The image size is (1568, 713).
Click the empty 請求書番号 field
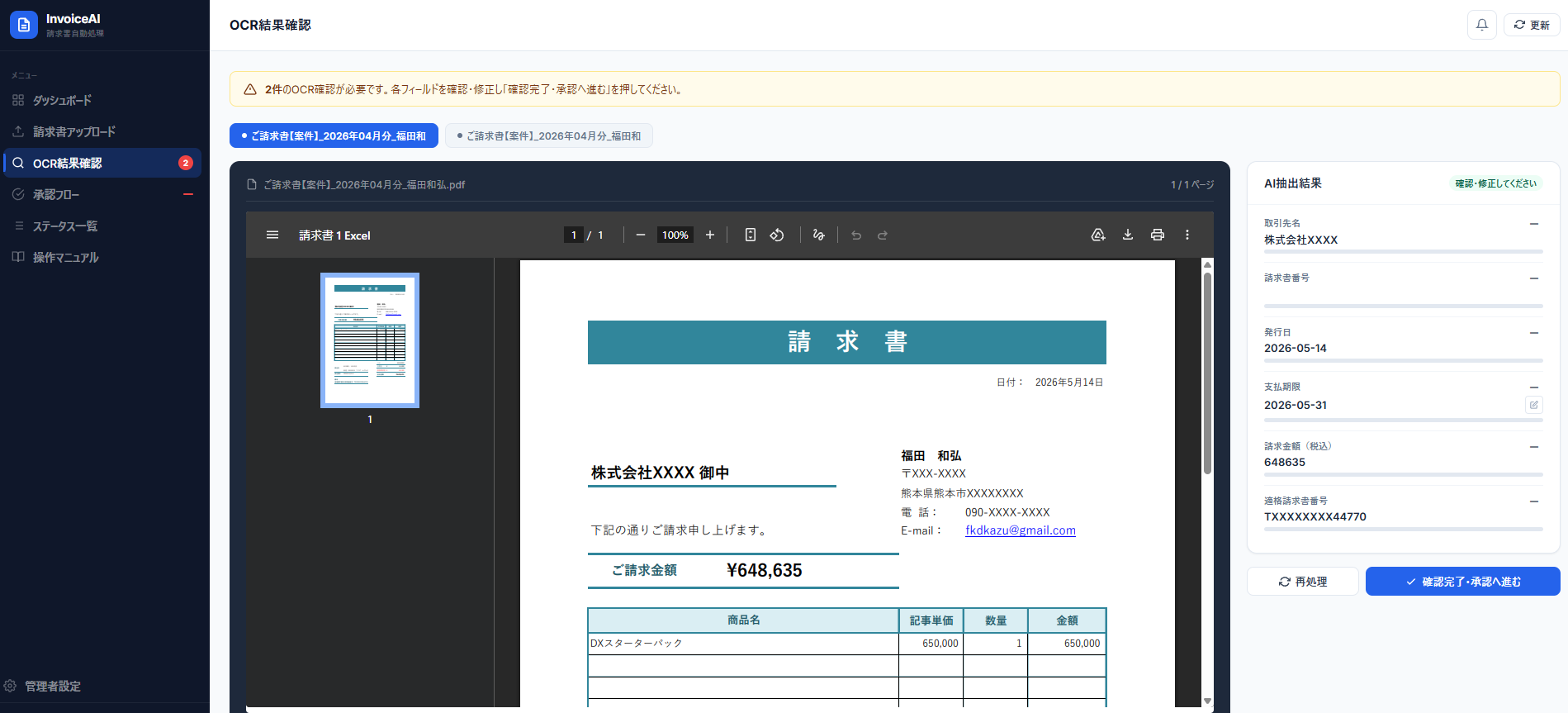pos(1403,294)
